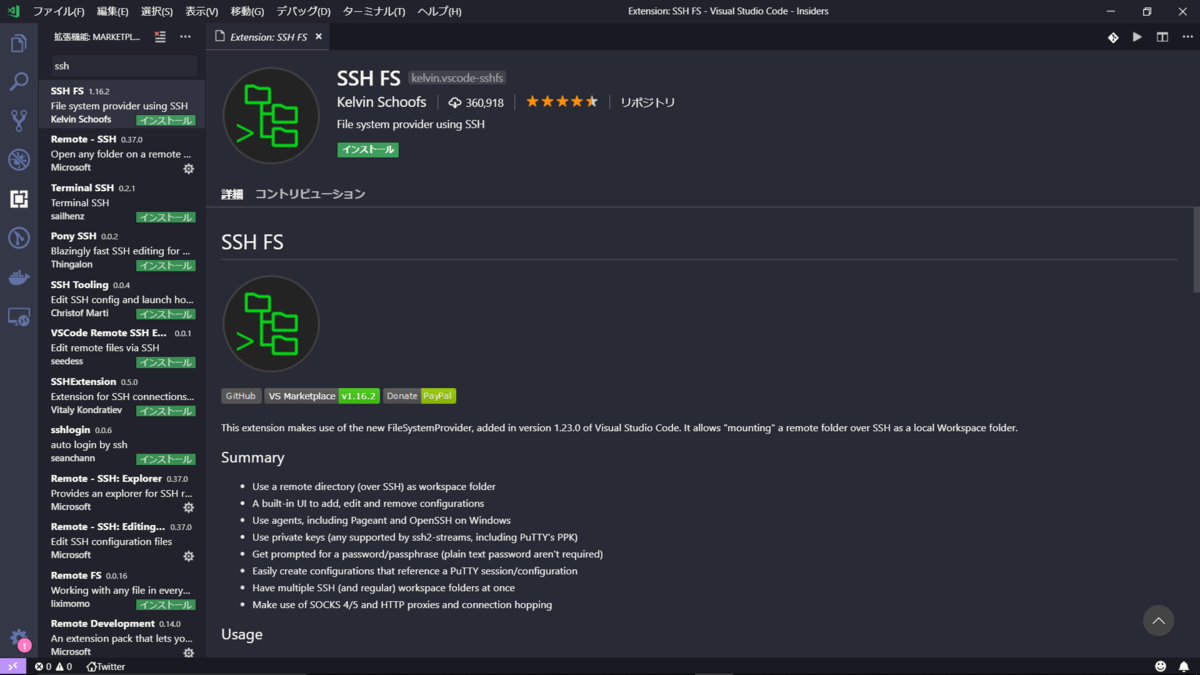Open the Explorer view in activity bar
Screen dimensions: 1200x675
click(x=18, y=44)
